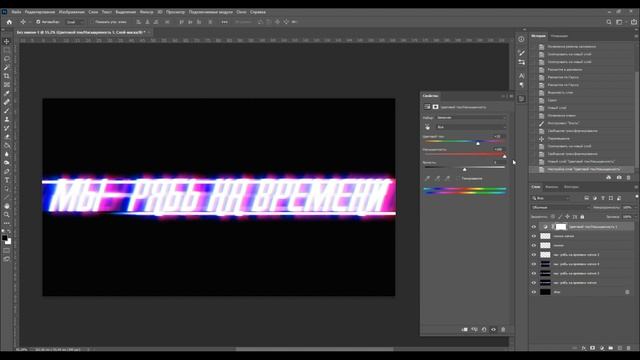This screenshot has width=640, height=360.
Task: Click the foreground color swatch
Action: tap(4, 238)
